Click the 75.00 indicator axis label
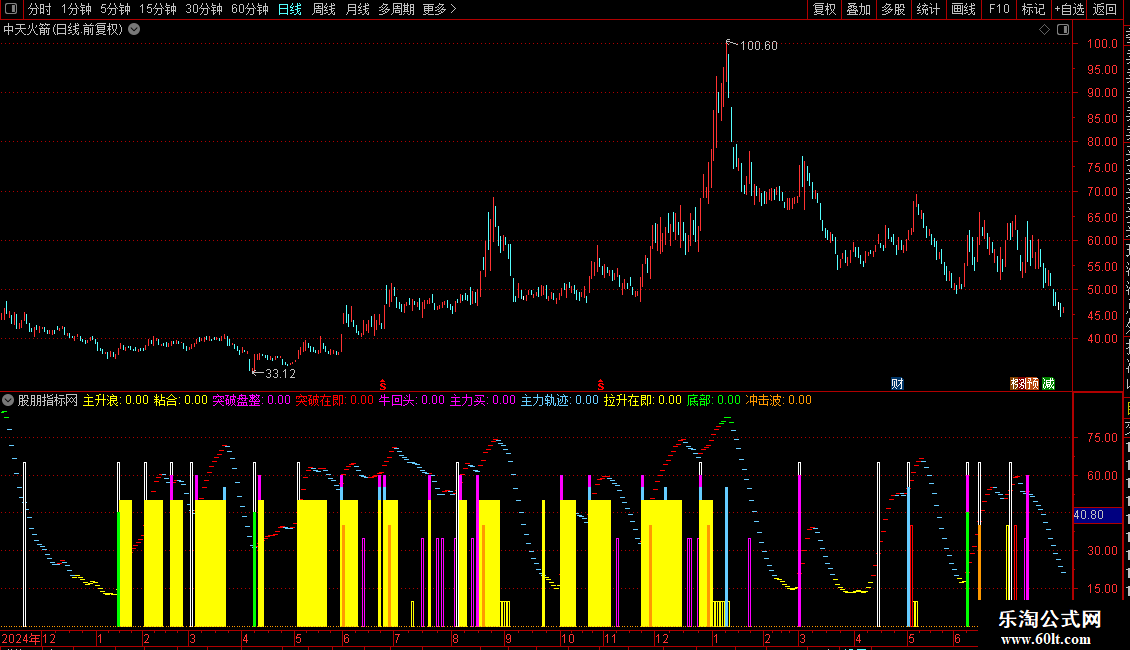1130x650 pixels. point(1102,437)
